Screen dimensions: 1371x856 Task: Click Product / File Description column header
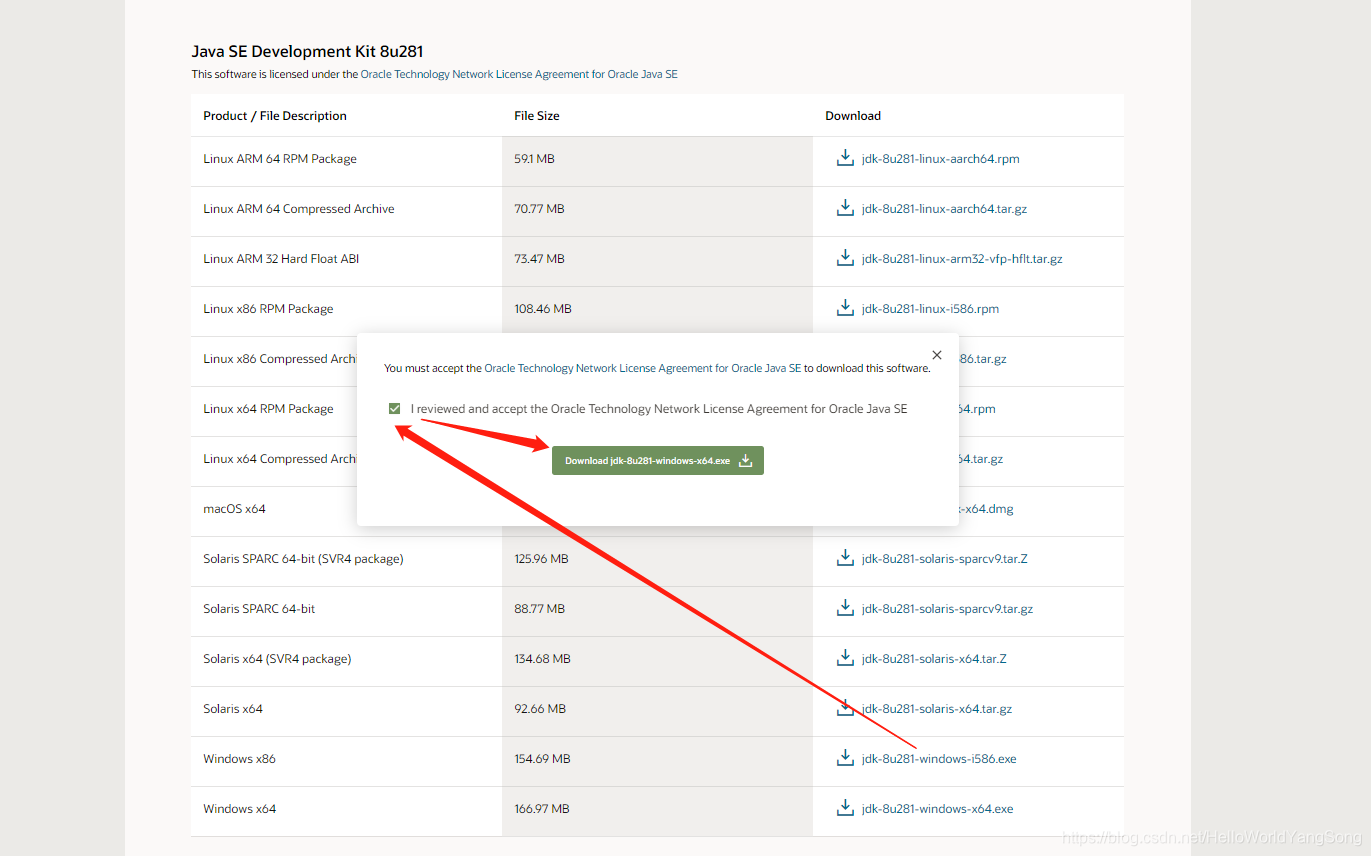click(275, 116)
